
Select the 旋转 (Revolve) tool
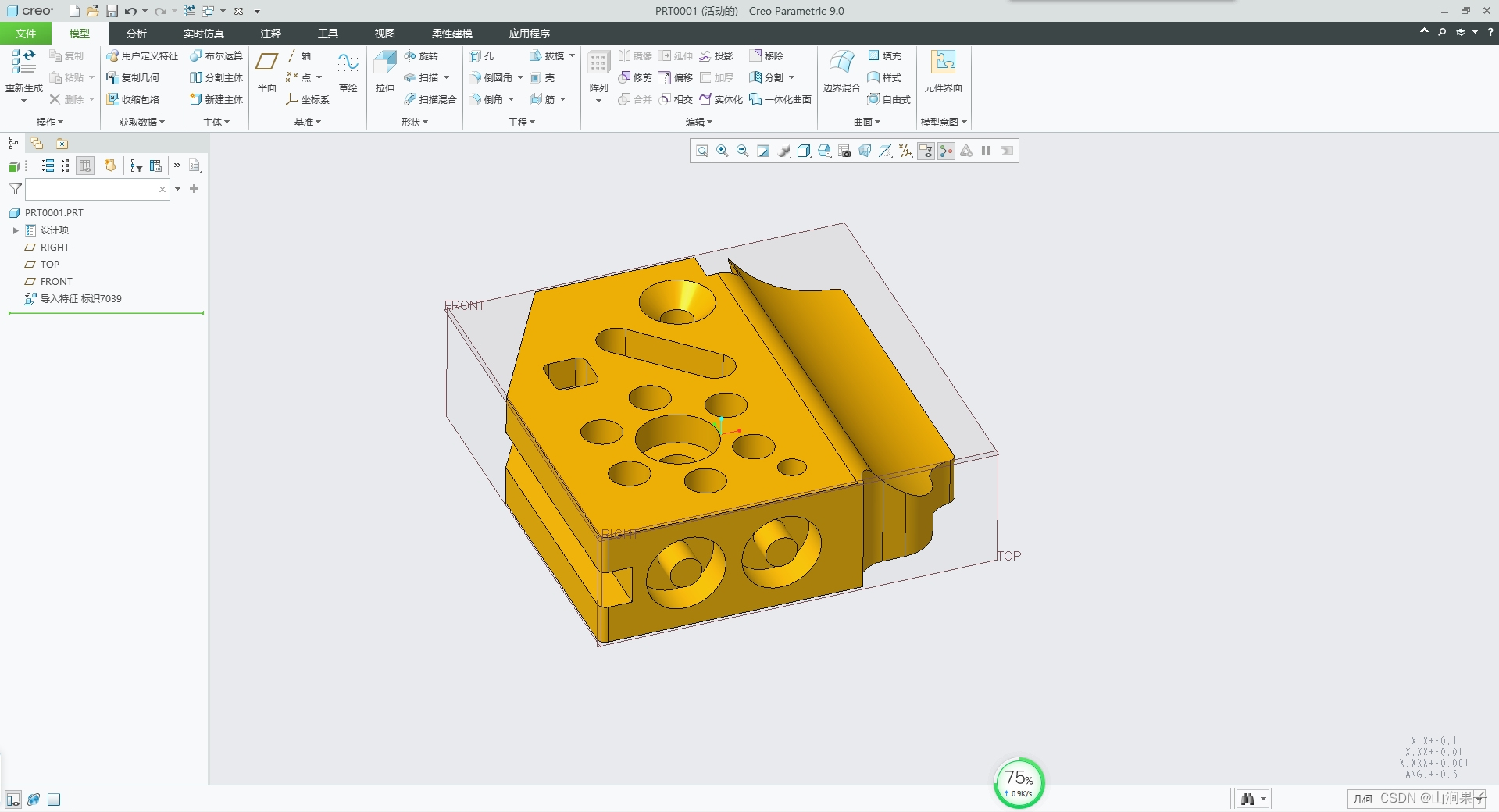coord(421,56)
